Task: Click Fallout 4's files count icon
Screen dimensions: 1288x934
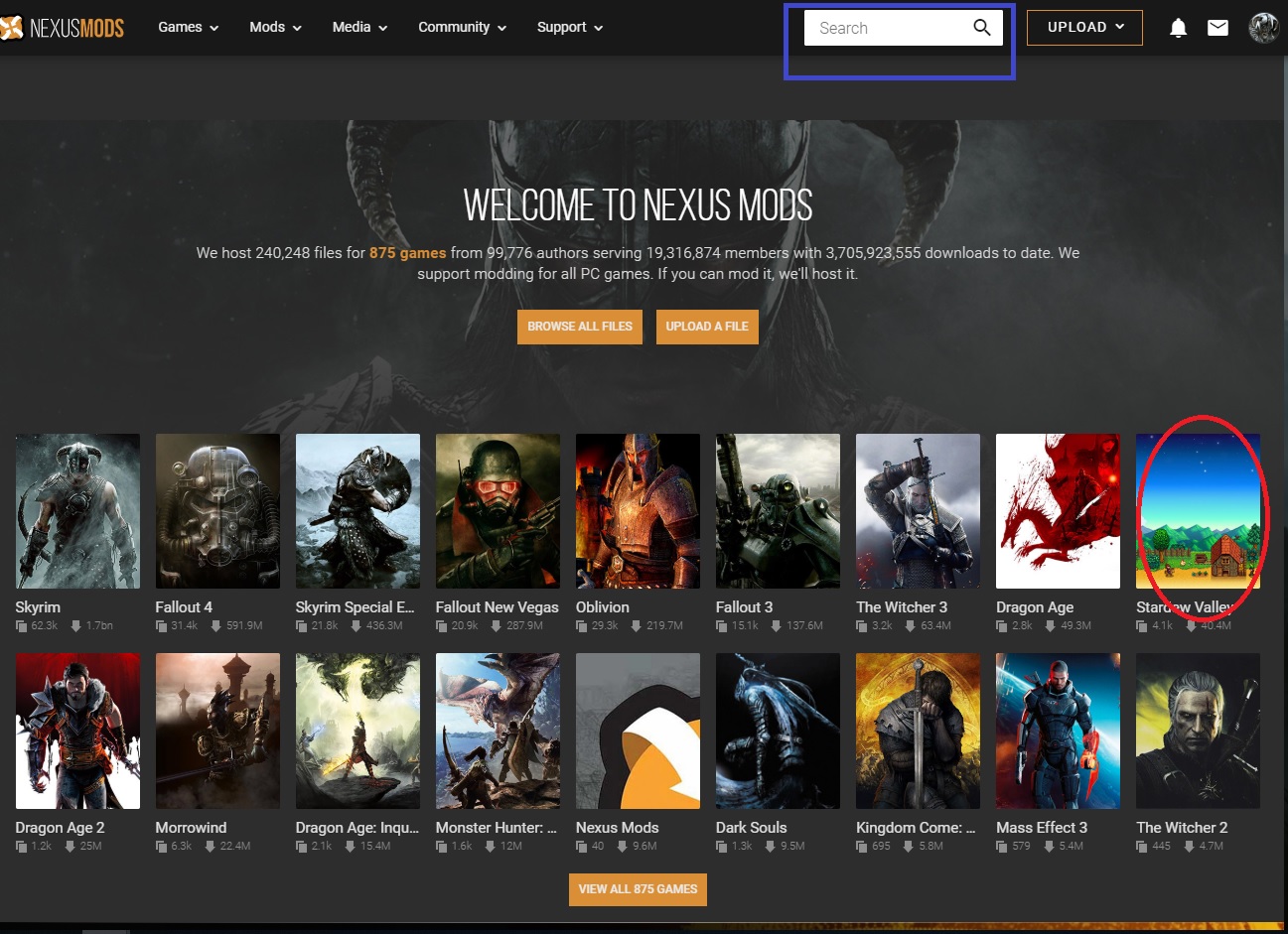Action: point(162,626)
